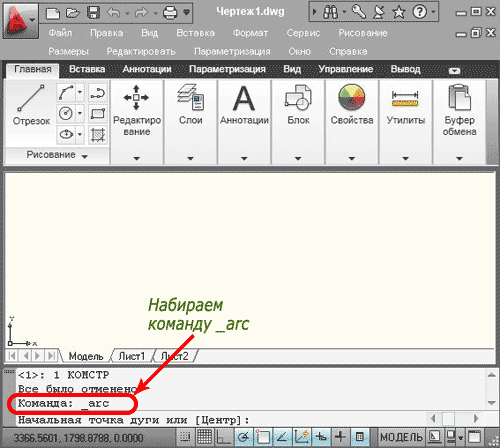Select the hatch tool icon
The image size is (500, 448).
tap(98, 135)
